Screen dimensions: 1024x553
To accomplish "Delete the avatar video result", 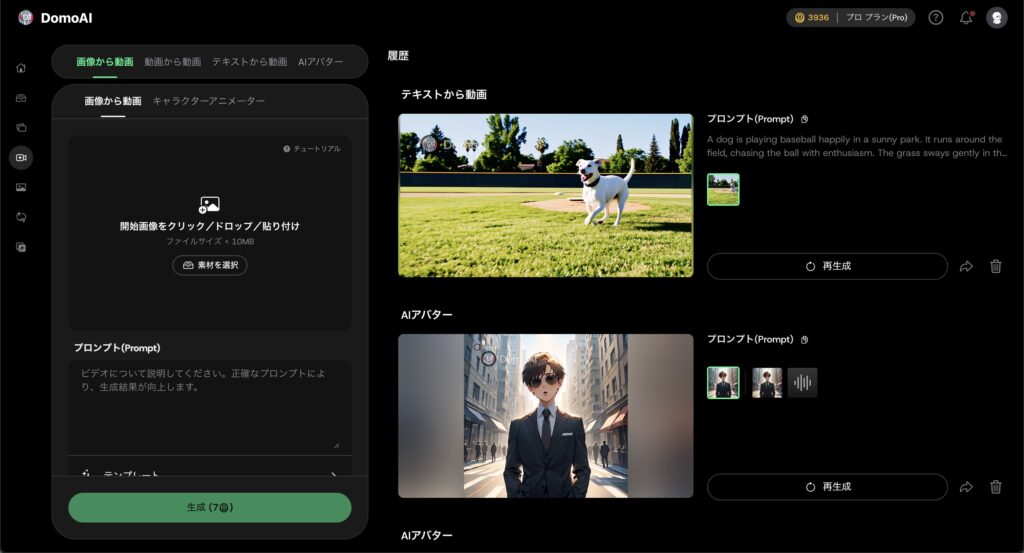I will tap(996, 487).
